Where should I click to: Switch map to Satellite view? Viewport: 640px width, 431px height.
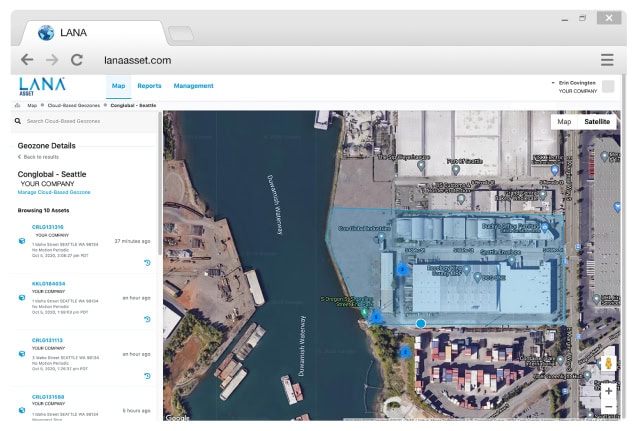pyautogui.click(x=597, y=122)
